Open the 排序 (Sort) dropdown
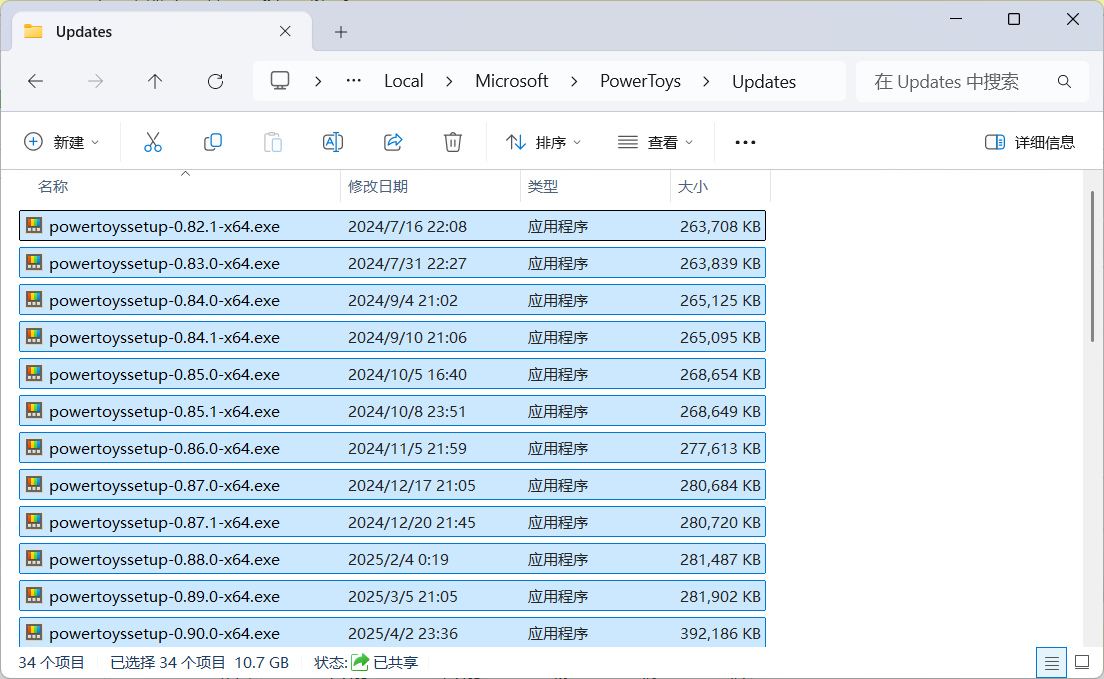The height and width of the screenshot is (679, 1104). coord(544,142)
